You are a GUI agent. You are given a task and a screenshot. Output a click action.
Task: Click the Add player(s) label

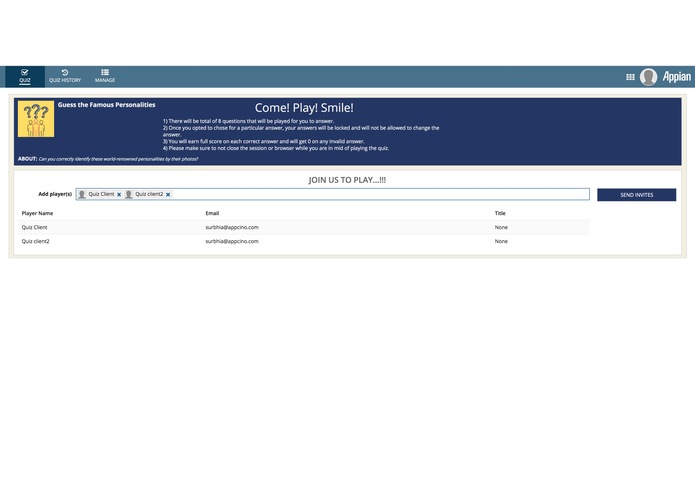[55, 194]
